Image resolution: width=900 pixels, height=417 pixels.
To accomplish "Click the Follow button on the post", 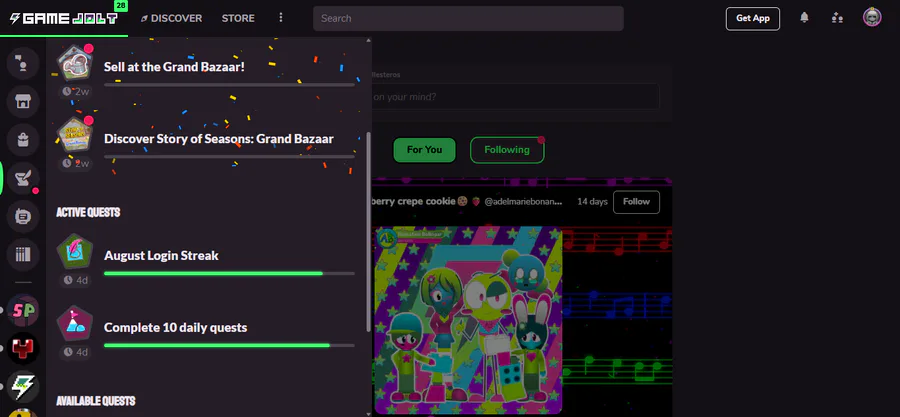I will tap(636, 201).
